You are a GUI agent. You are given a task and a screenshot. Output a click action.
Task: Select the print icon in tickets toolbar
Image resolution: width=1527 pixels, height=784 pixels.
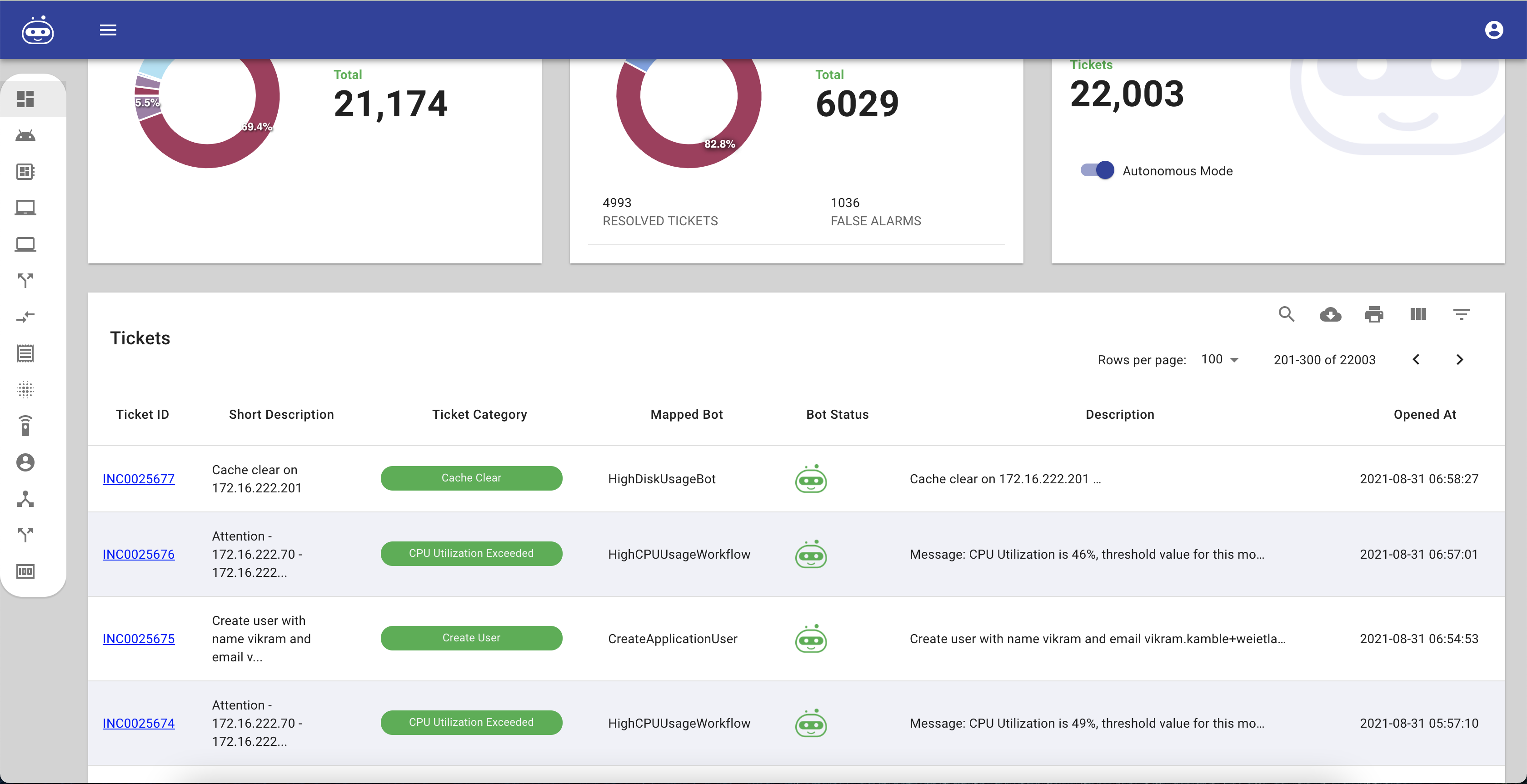(x=1374, y=313)
